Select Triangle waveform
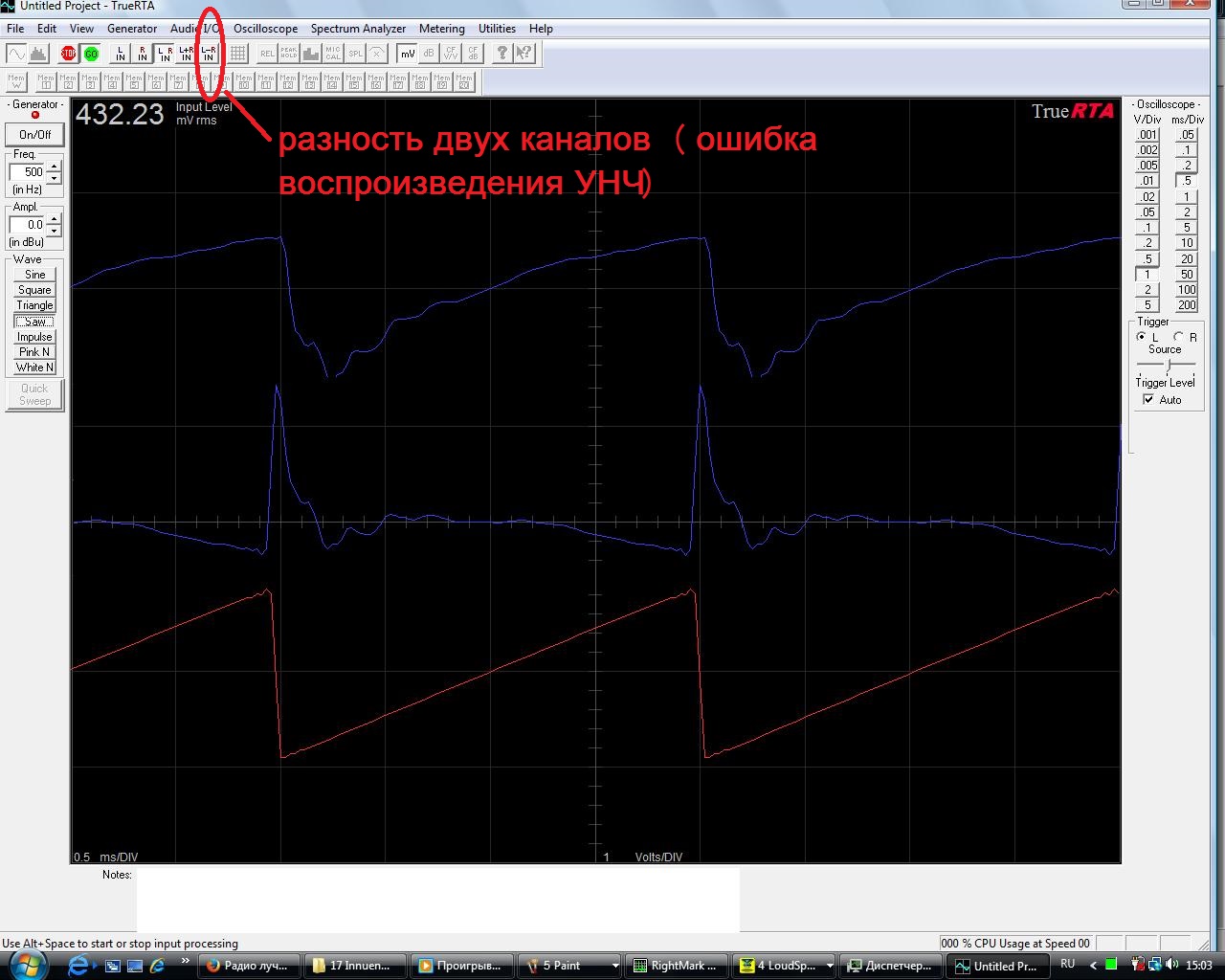 (34, 305)
